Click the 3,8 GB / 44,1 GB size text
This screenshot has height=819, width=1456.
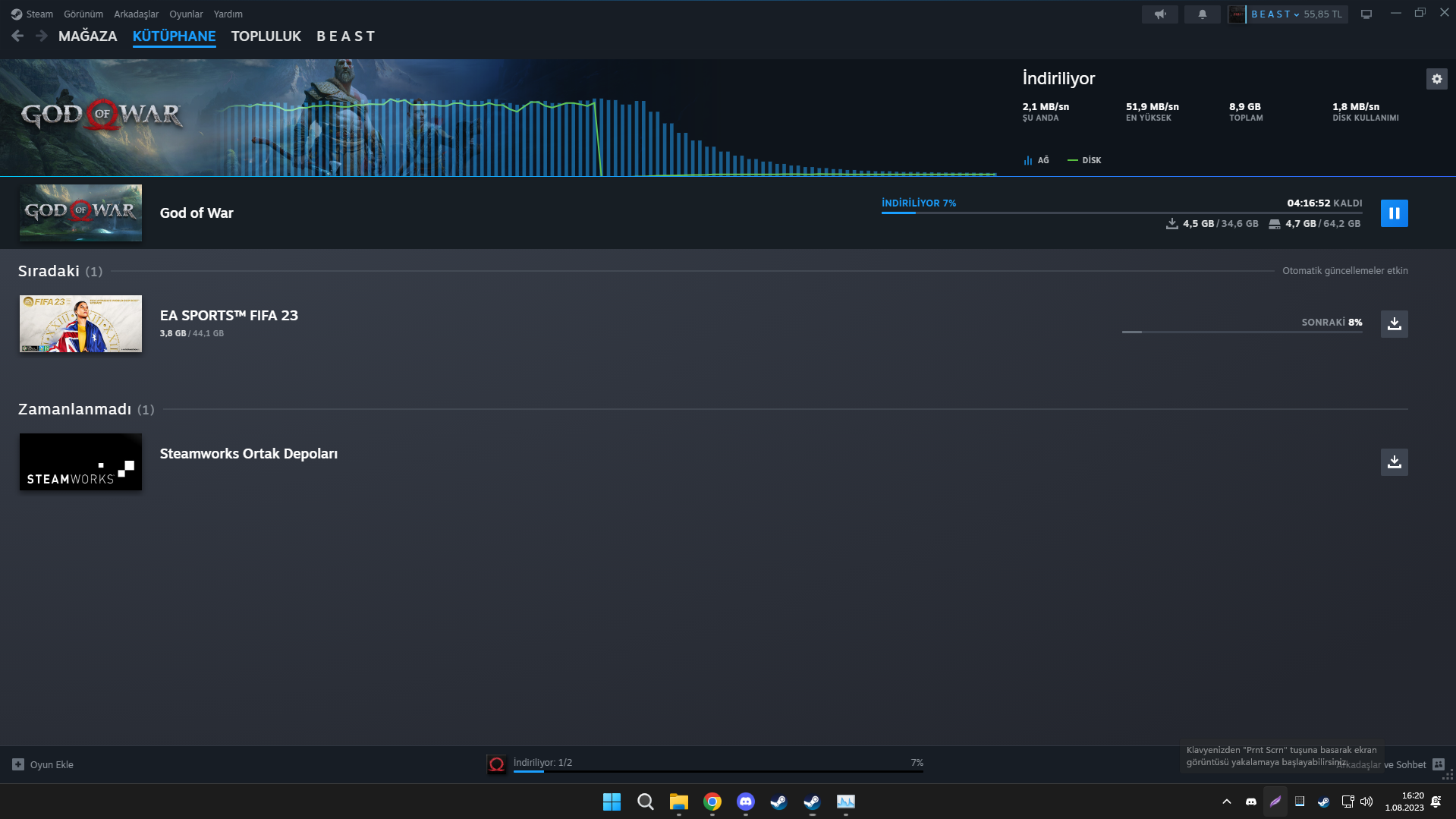click(192, 333)
